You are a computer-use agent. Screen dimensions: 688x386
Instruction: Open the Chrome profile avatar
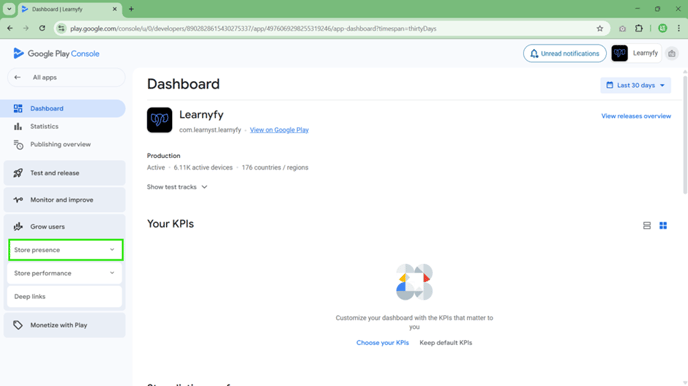tap(663, 29)
